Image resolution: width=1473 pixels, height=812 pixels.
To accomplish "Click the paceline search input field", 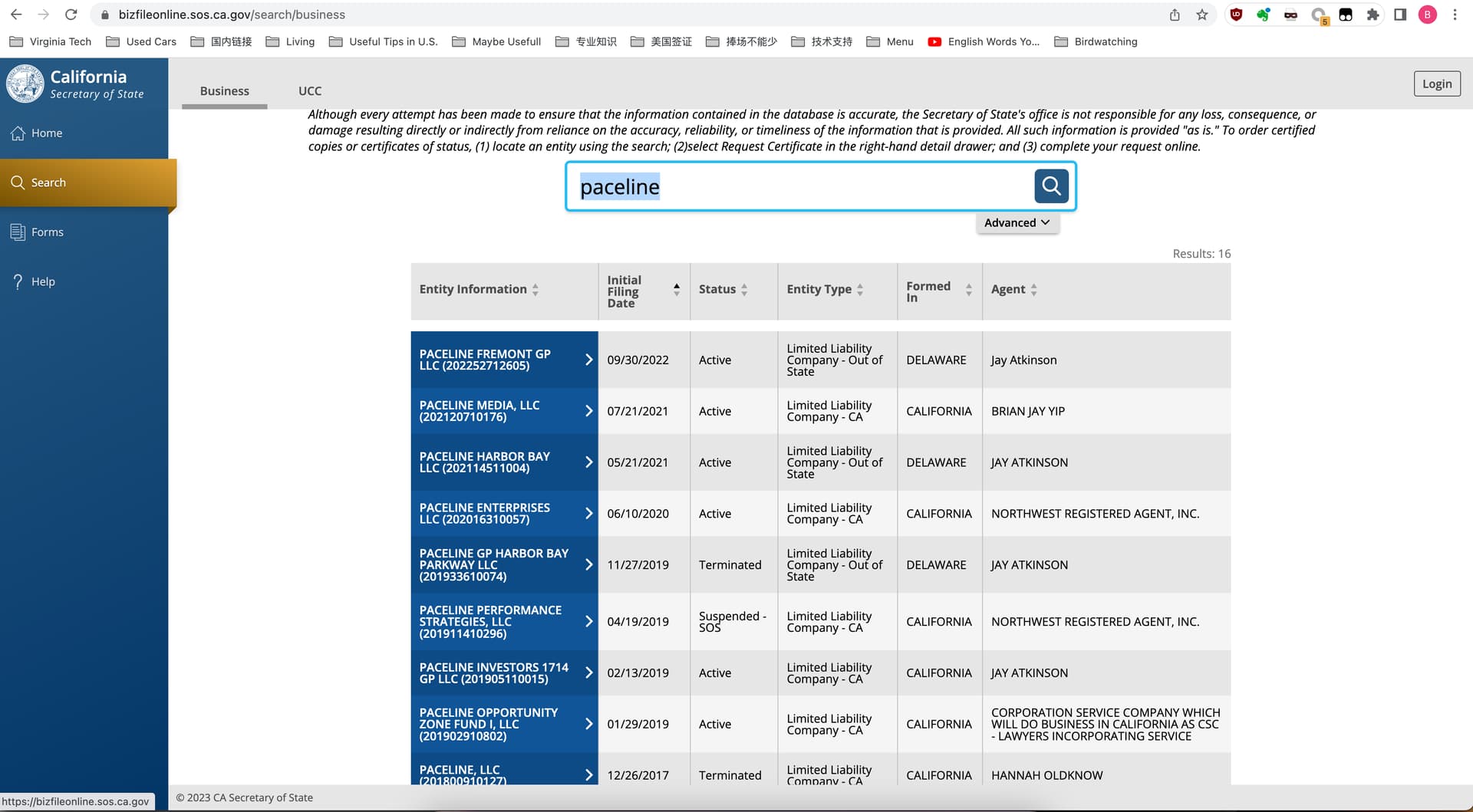I will 798,187.
